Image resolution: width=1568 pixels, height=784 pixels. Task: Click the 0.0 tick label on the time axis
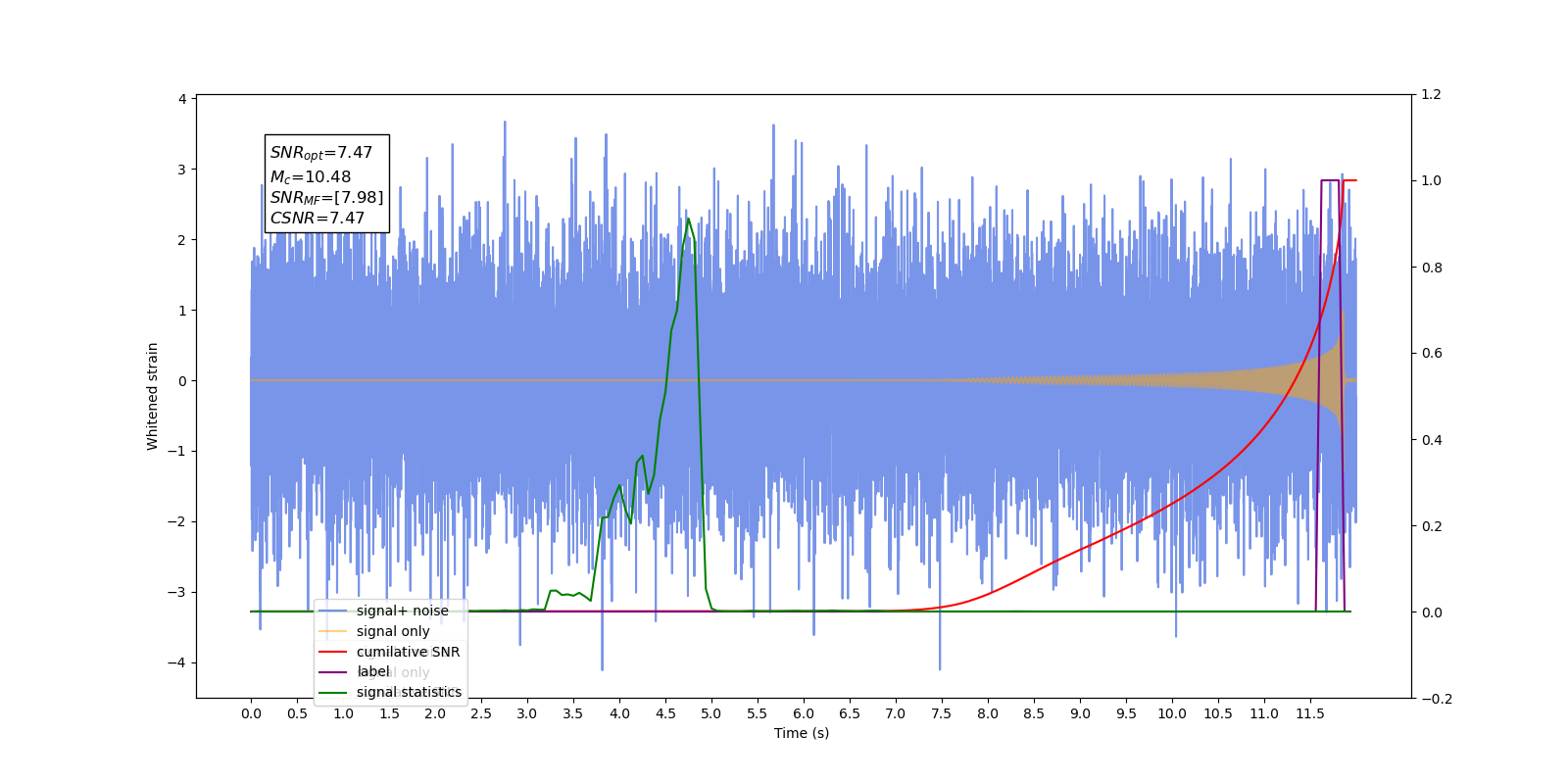251,713
